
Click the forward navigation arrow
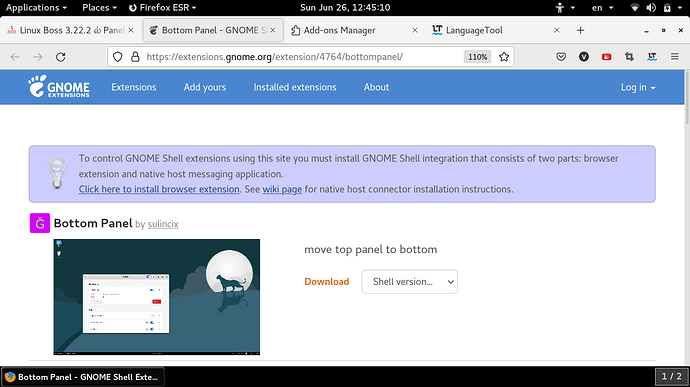tap(38, 57)
